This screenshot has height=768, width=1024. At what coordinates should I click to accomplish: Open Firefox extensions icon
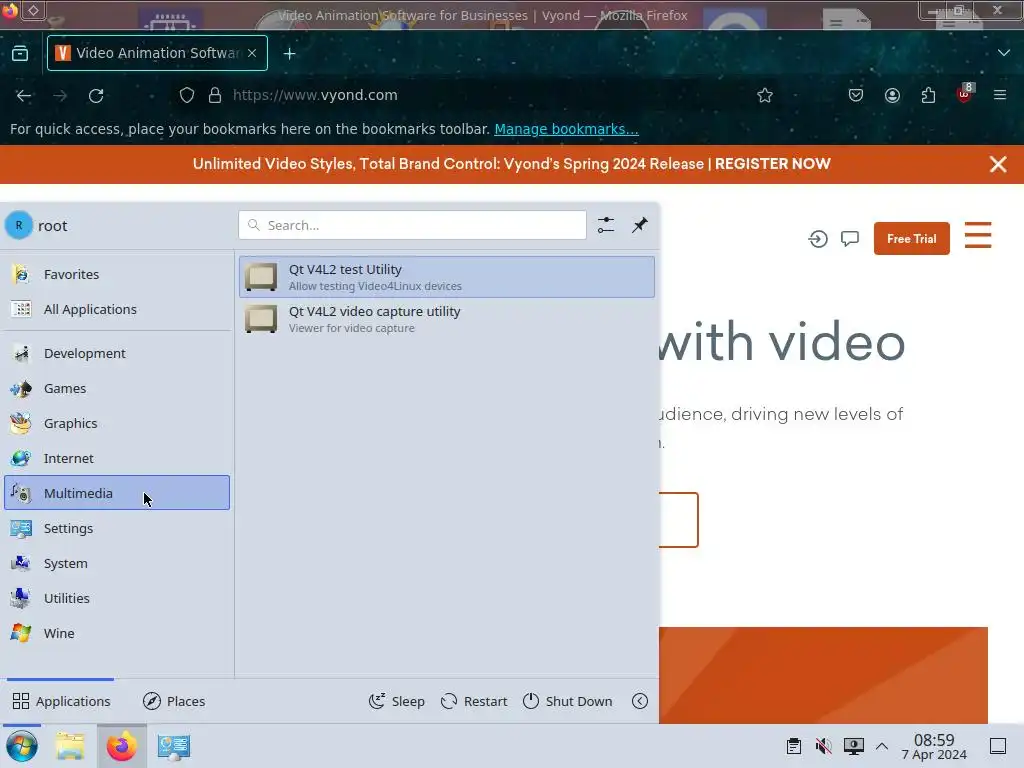[928, 95]
